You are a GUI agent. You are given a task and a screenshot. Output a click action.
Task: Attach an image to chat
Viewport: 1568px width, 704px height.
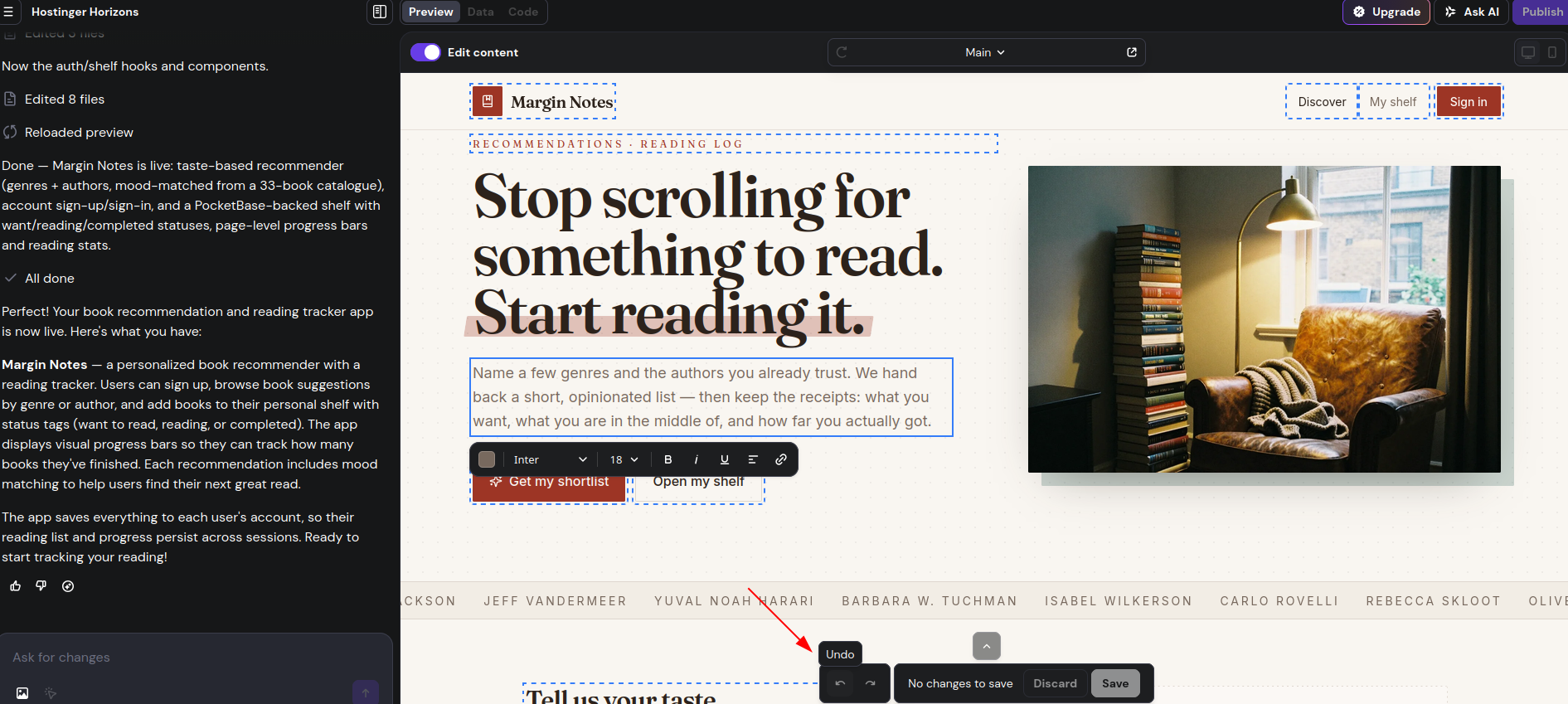pyautogui.click(x=22, y=693)
